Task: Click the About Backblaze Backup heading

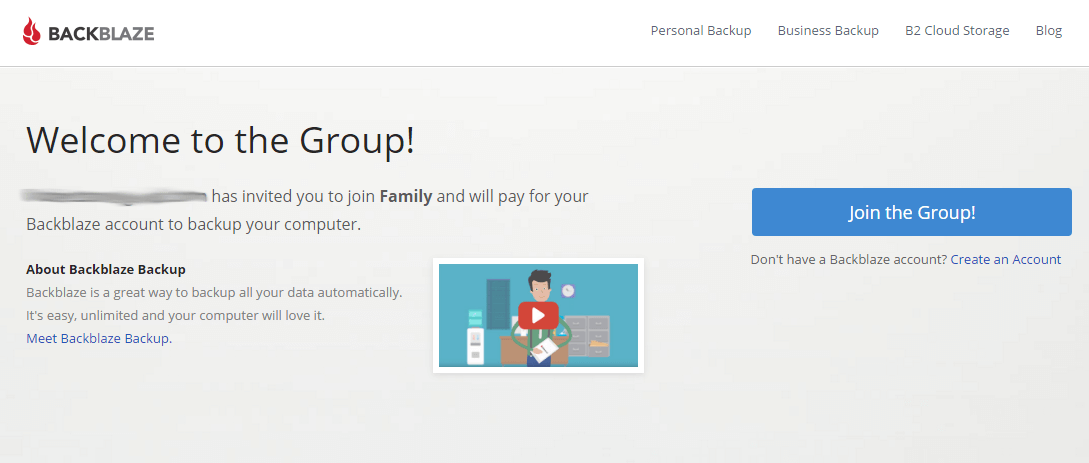Action: click(x=106, y=269)
